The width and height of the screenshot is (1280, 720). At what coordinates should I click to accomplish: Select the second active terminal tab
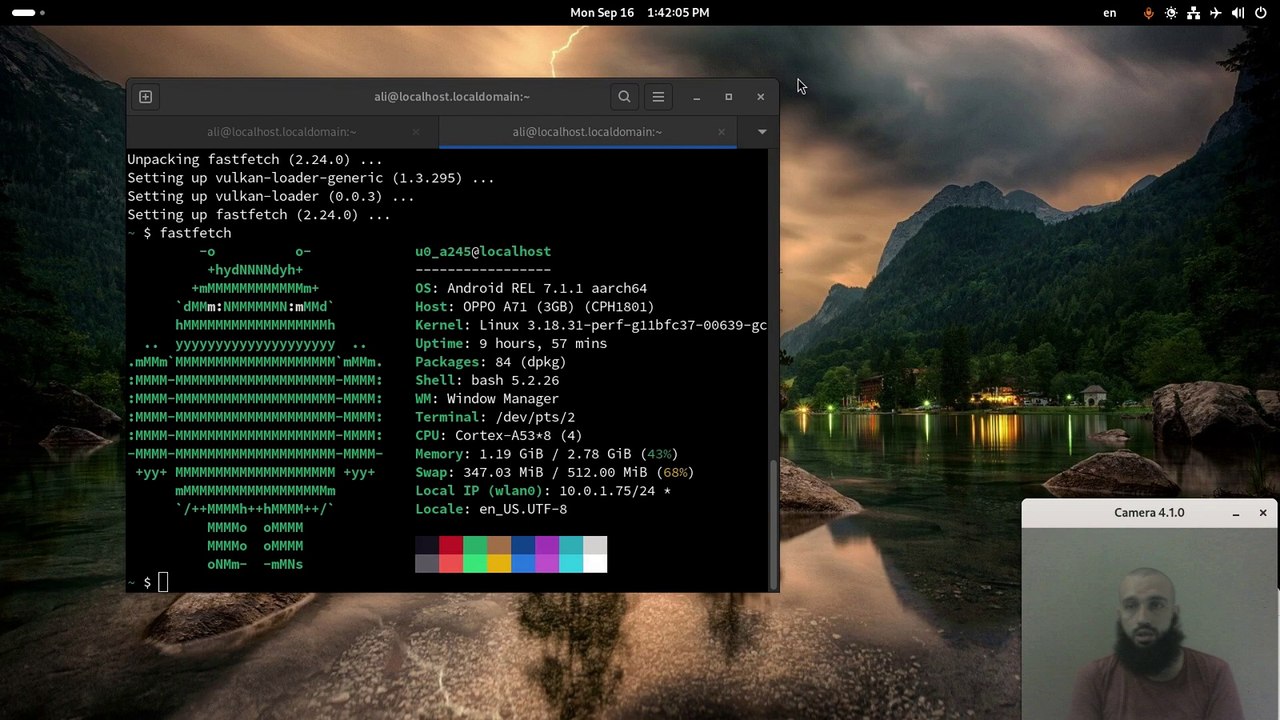click(x=587, y=132)
